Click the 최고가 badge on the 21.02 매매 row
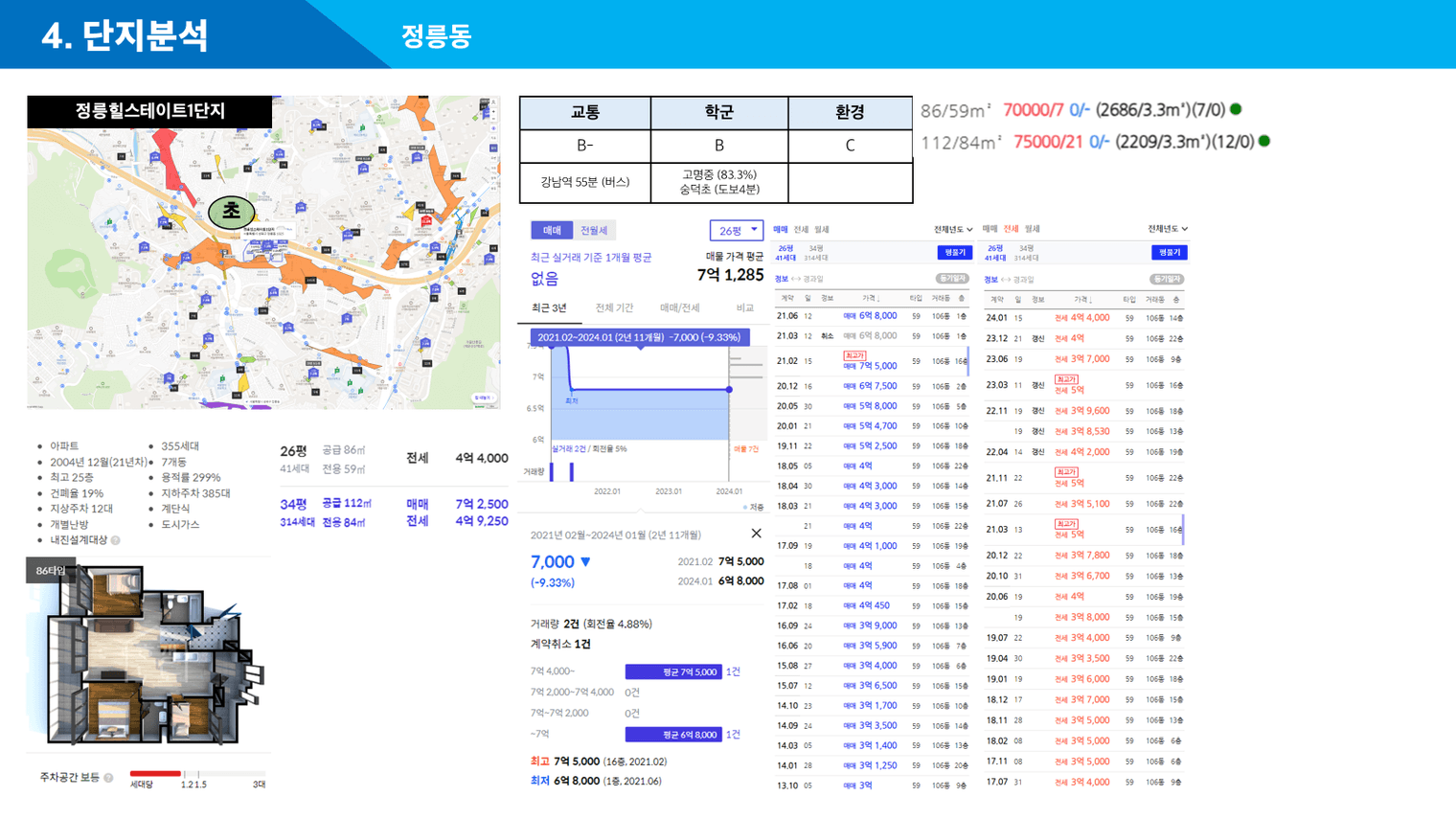 [854, 355]
